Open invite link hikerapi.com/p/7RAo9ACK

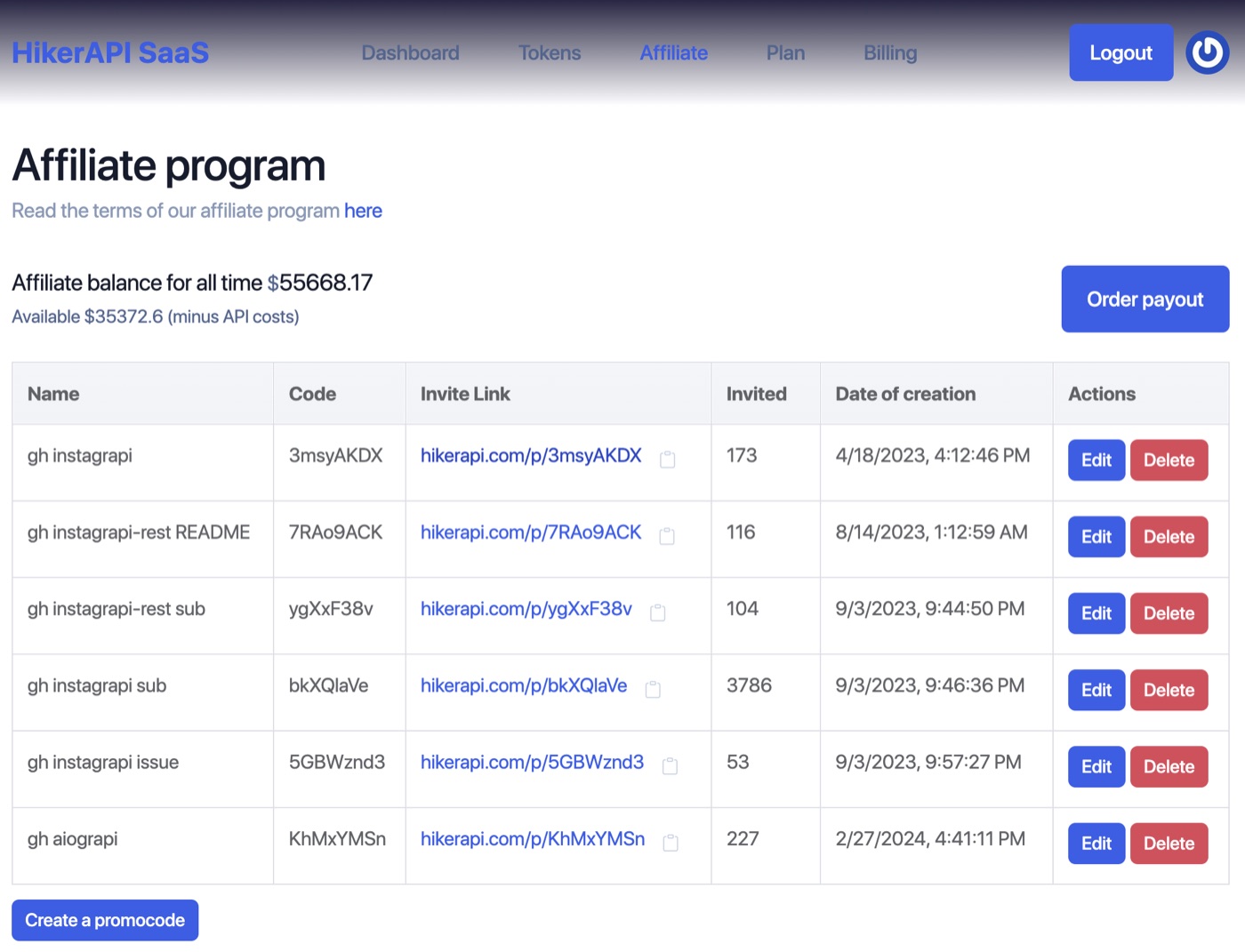point(531,532)
